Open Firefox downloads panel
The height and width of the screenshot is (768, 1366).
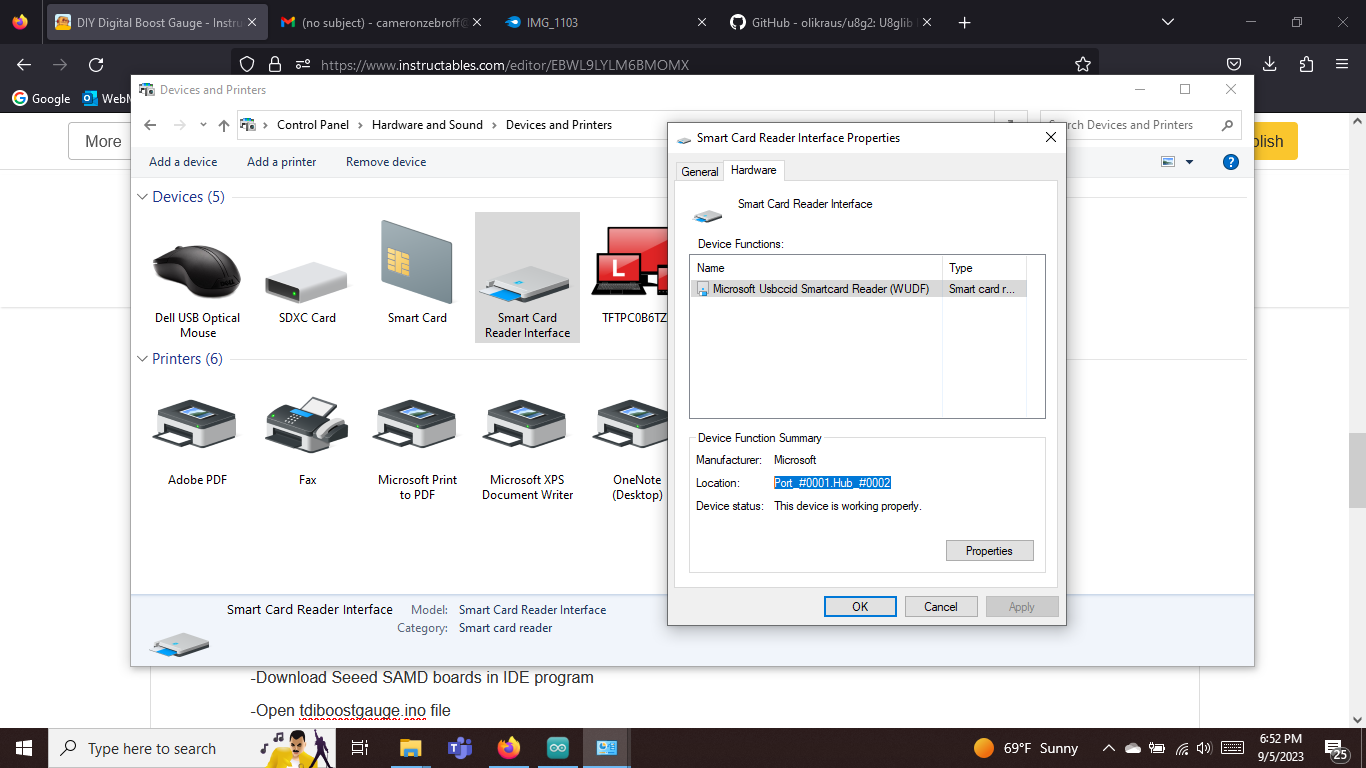tap(1270, 65)
